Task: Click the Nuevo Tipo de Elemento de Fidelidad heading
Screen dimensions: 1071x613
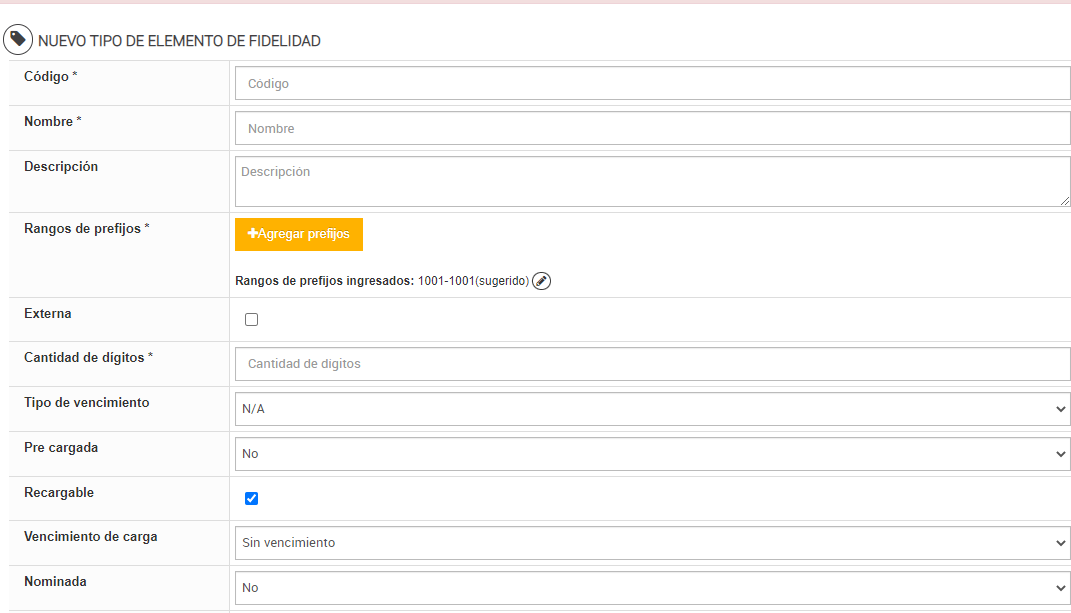Action: [179, 41]
